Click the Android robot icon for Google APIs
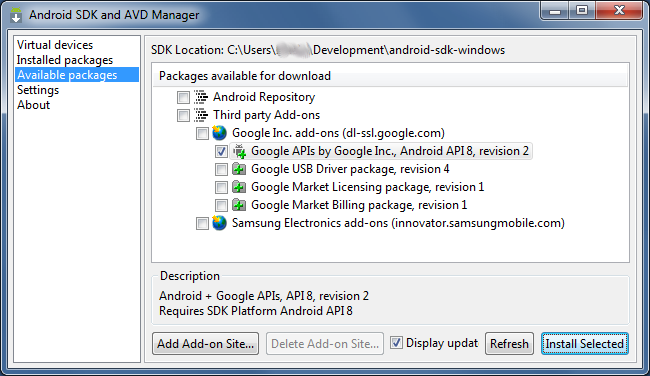 [239, 151]
